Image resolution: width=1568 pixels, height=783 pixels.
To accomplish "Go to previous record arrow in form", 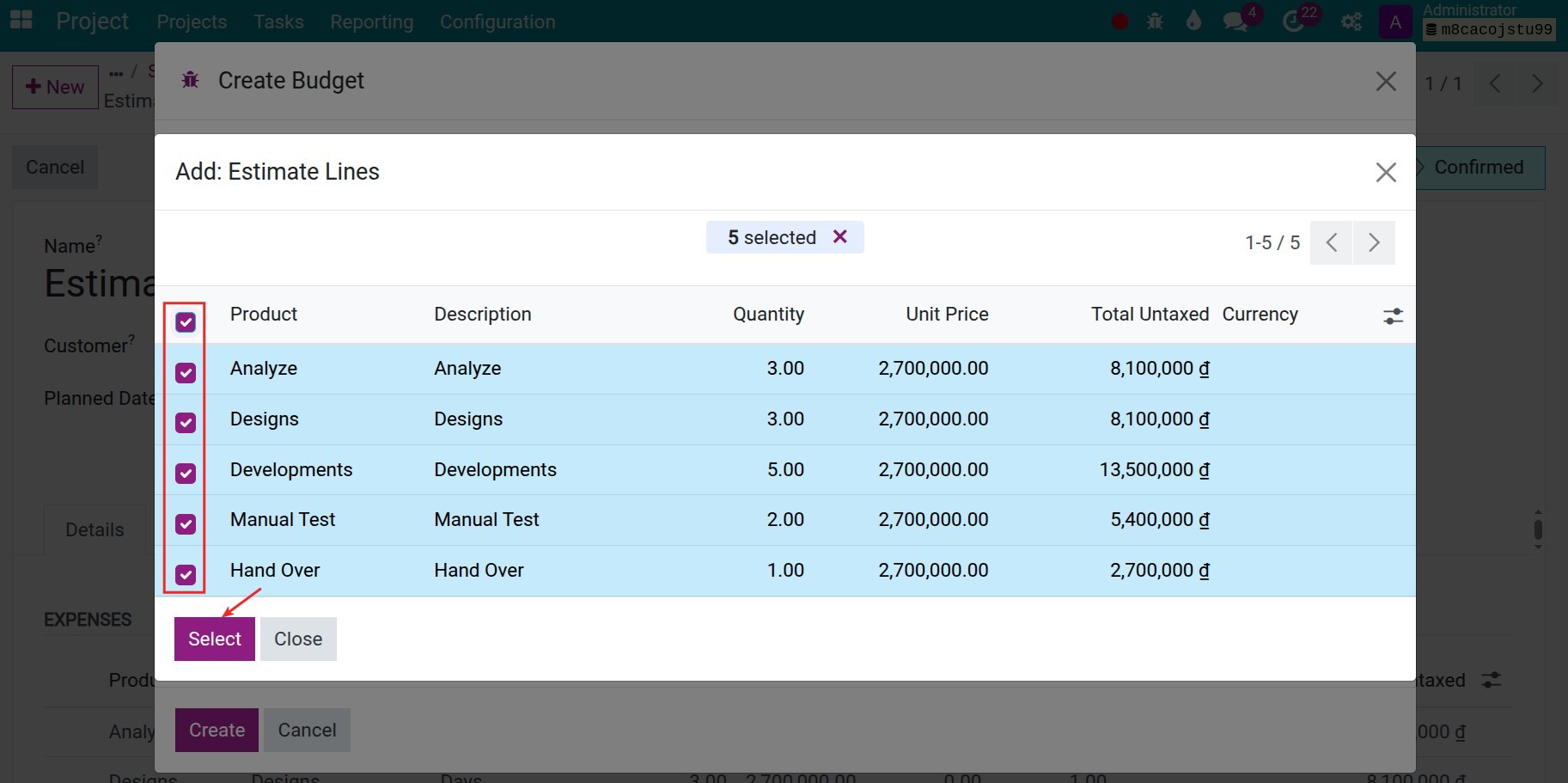I will coord(1496,83).
